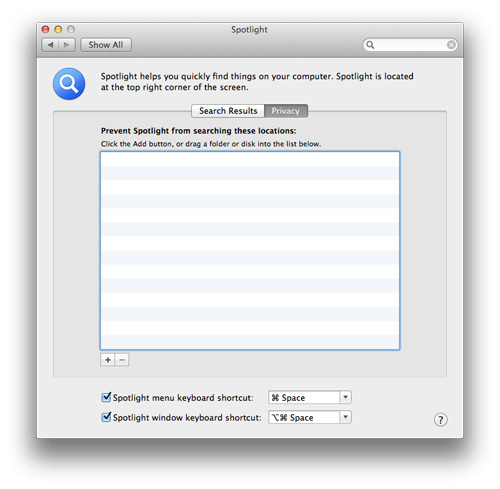Click the blue Spotlight magnifier icon
The height and width of the screenshot is (489, 500).
[x=69, y=84]
